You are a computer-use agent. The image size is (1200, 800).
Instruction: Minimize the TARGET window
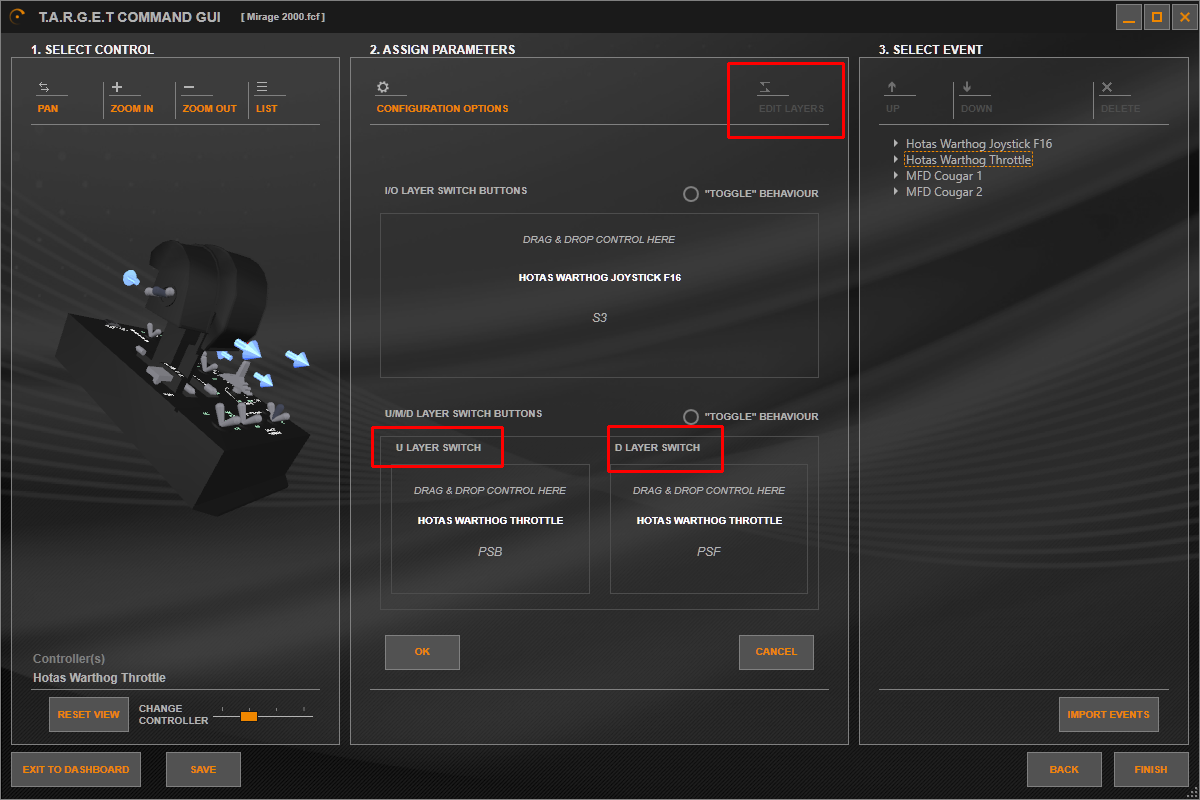[1129, 17]
